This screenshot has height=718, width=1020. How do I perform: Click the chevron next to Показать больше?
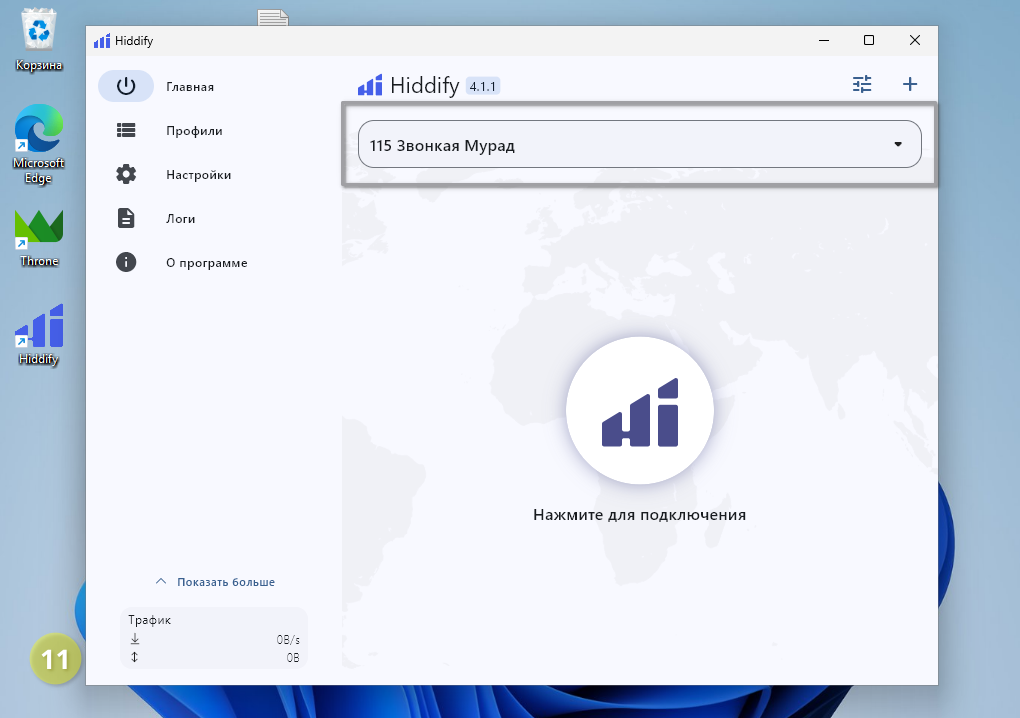(161, 581)
